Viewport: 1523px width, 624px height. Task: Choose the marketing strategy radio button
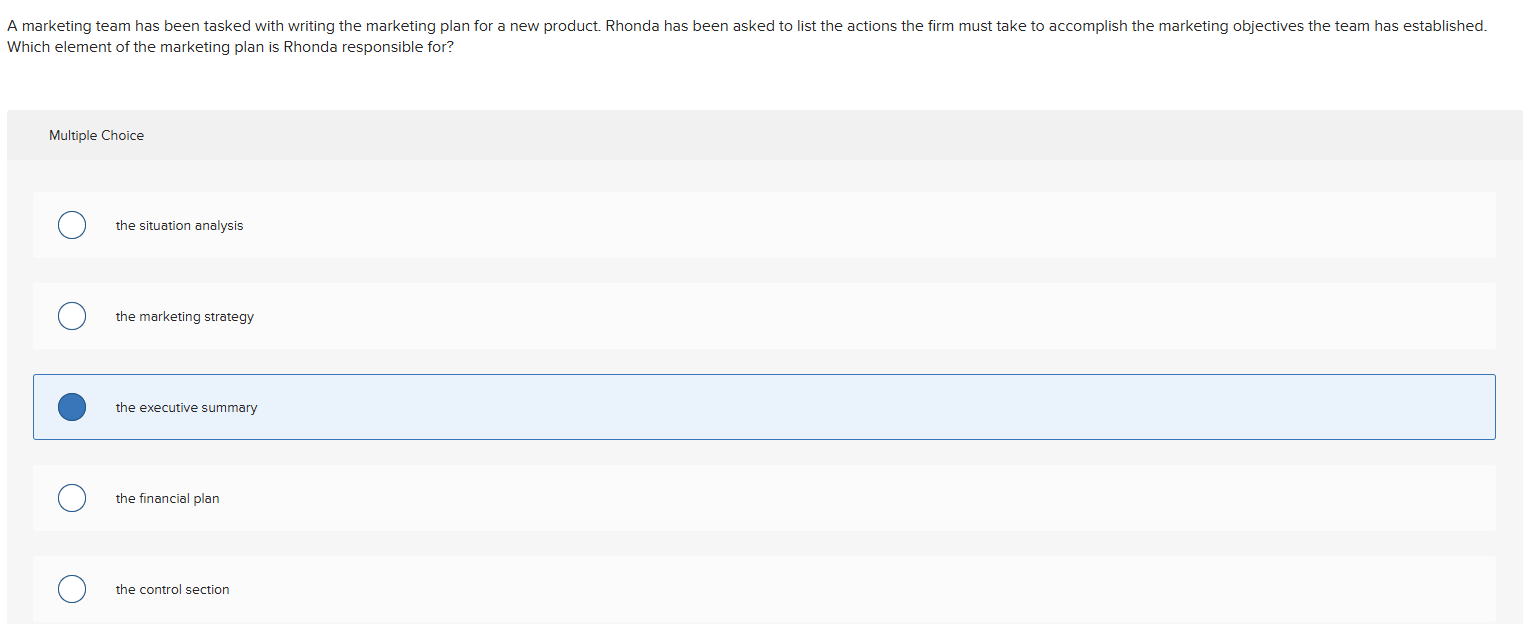pos(71,316)
